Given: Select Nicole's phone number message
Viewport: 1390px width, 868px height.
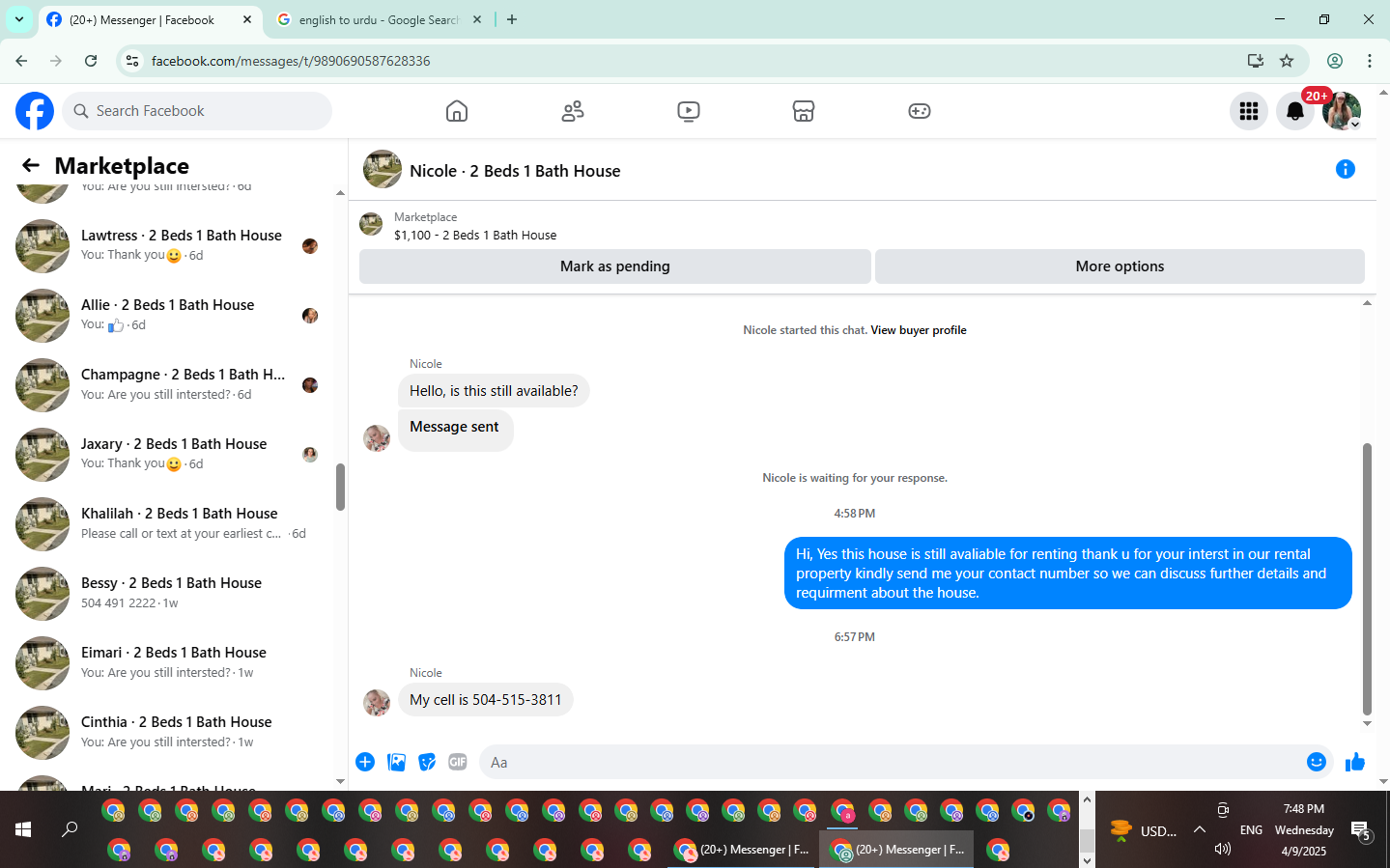Looking at the screenshot, I should click(x=486, y=700).
